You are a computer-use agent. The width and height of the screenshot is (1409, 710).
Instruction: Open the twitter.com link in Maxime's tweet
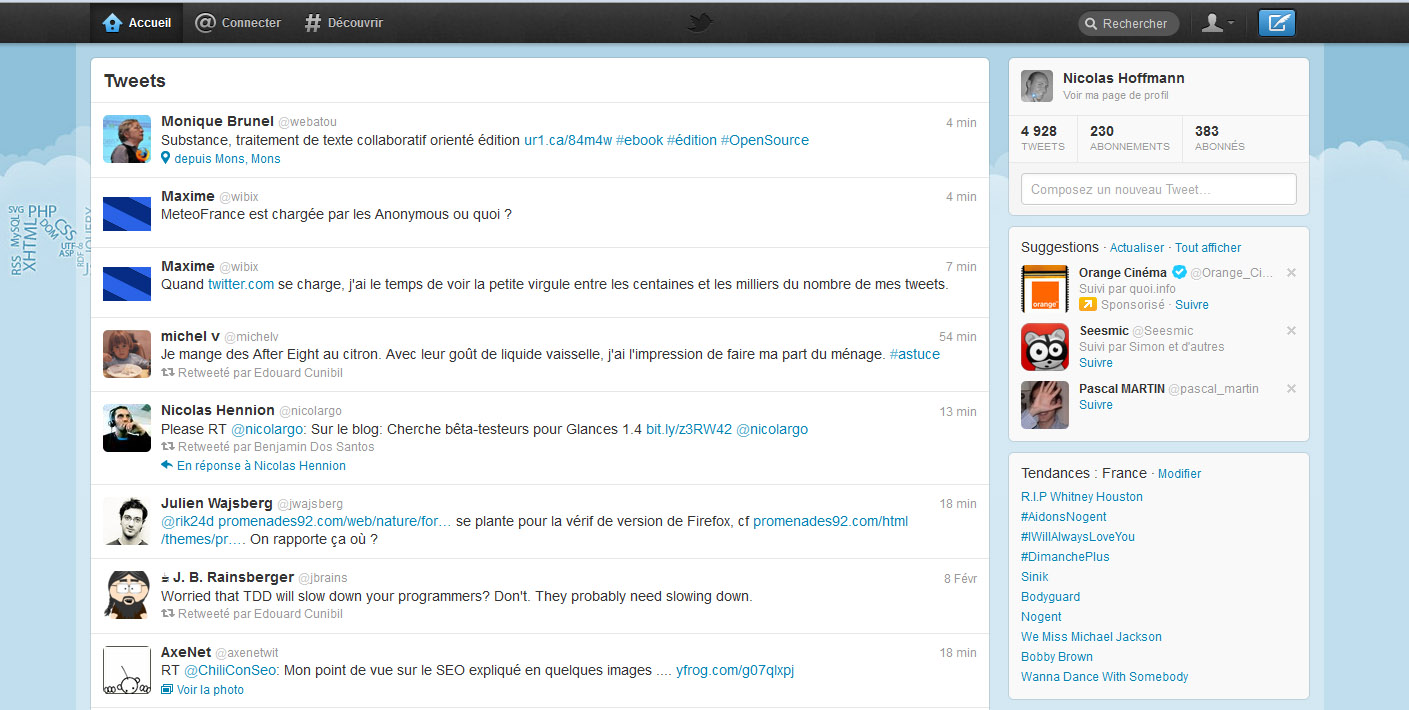coord(241,284)
